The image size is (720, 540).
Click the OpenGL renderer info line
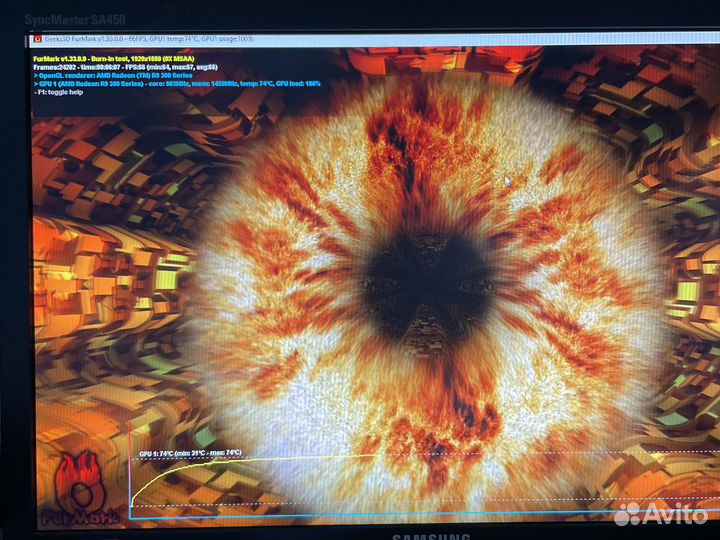[112, 76]
